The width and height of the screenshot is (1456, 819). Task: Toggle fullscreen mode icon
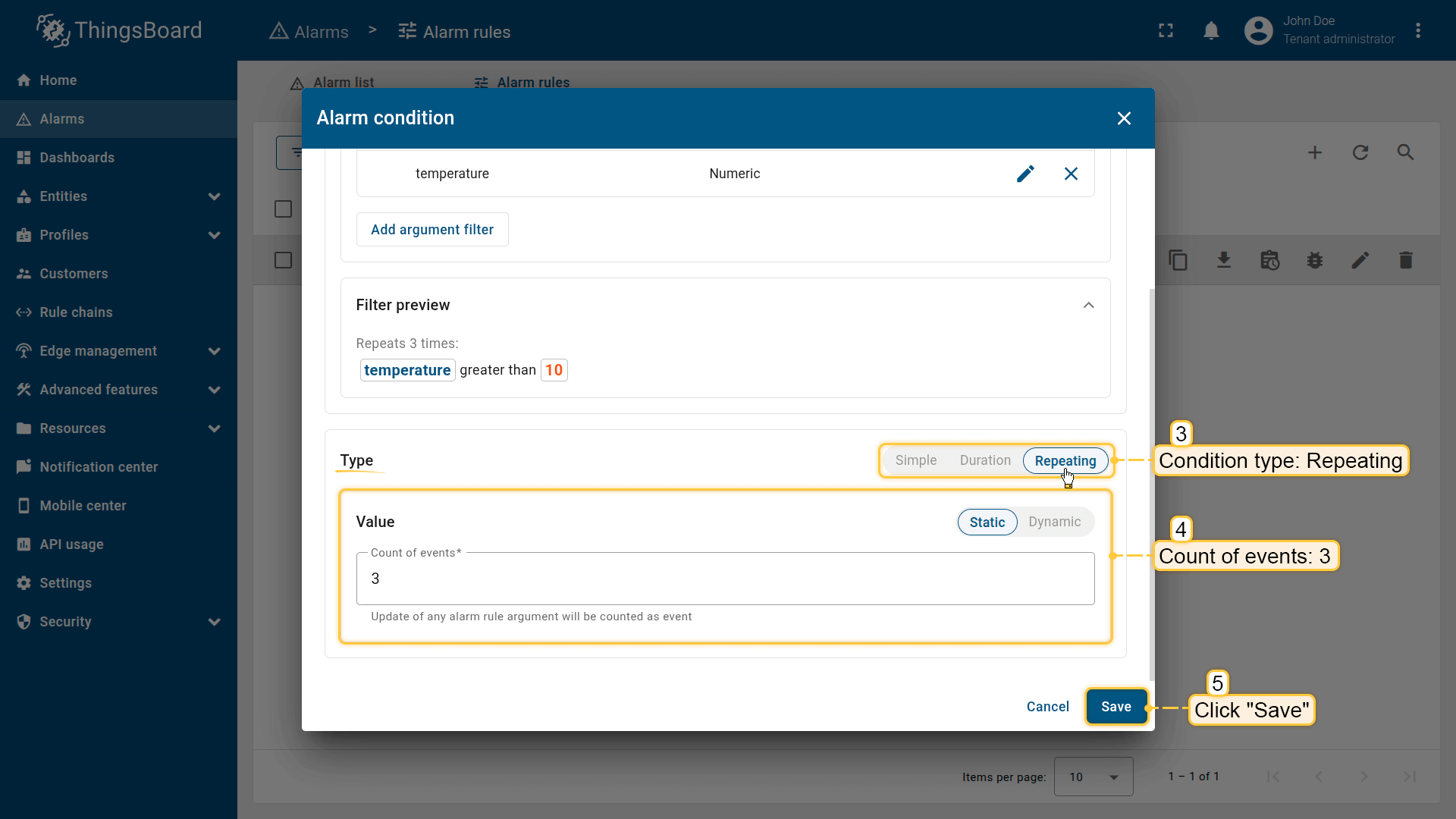tap(1166, 31)
